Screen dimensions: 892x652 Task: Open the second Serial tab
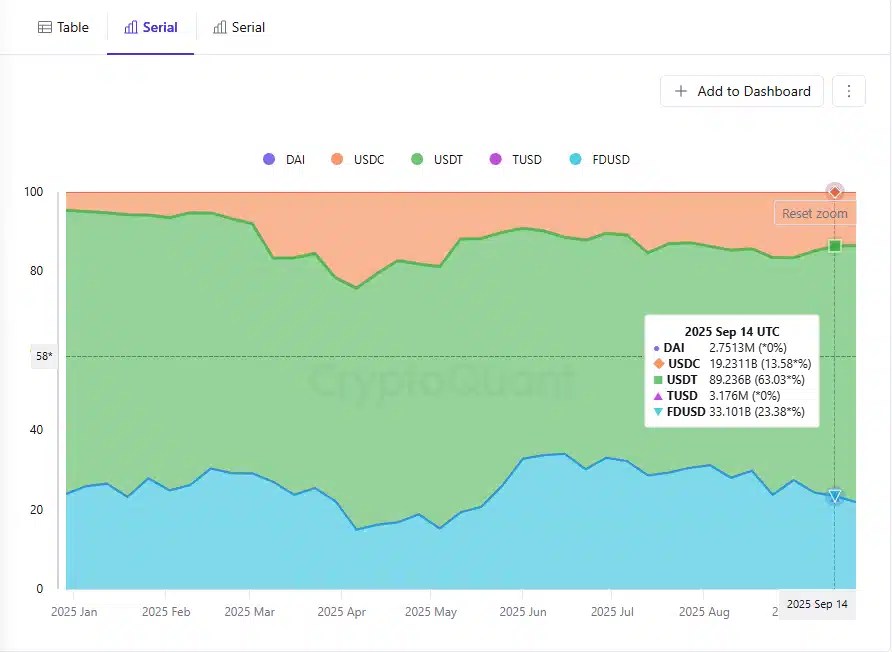(239, 27)
